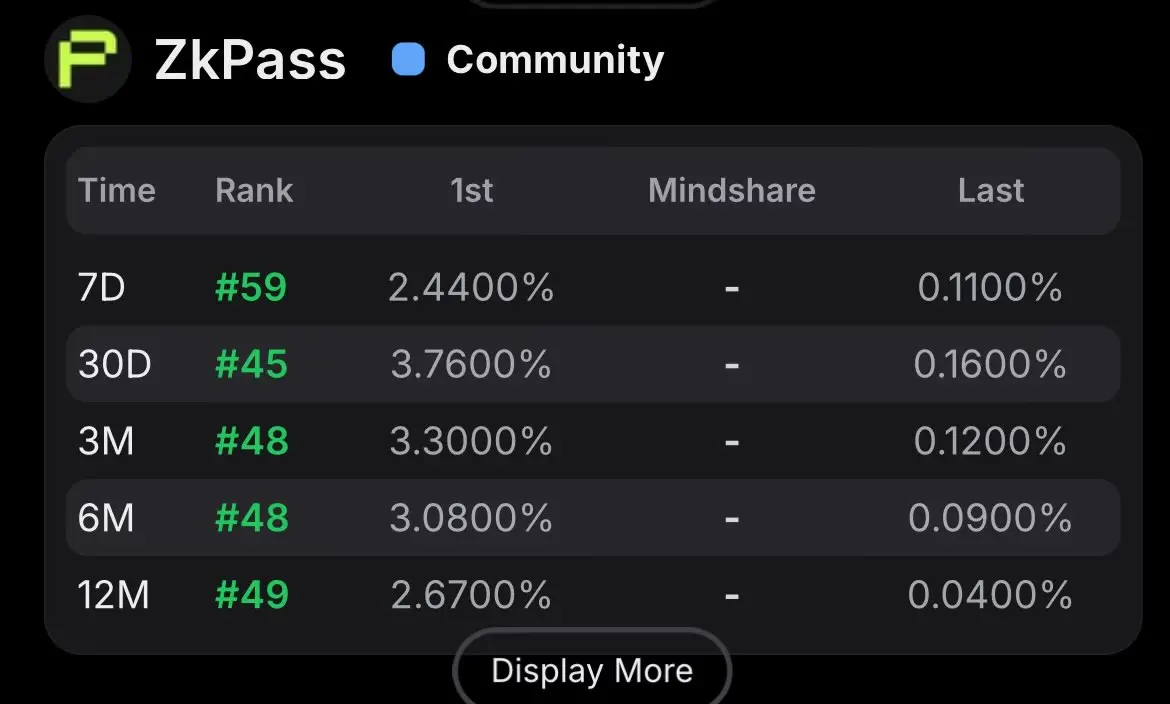
Task: Click the 2.6700% value
Action: [x=471, y=595]
